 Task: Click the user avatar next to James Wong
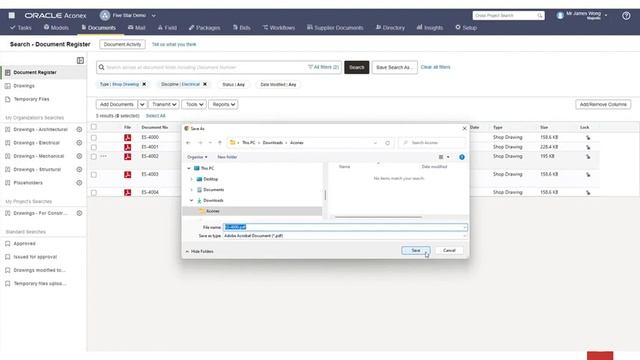click(x=560, y=16)
